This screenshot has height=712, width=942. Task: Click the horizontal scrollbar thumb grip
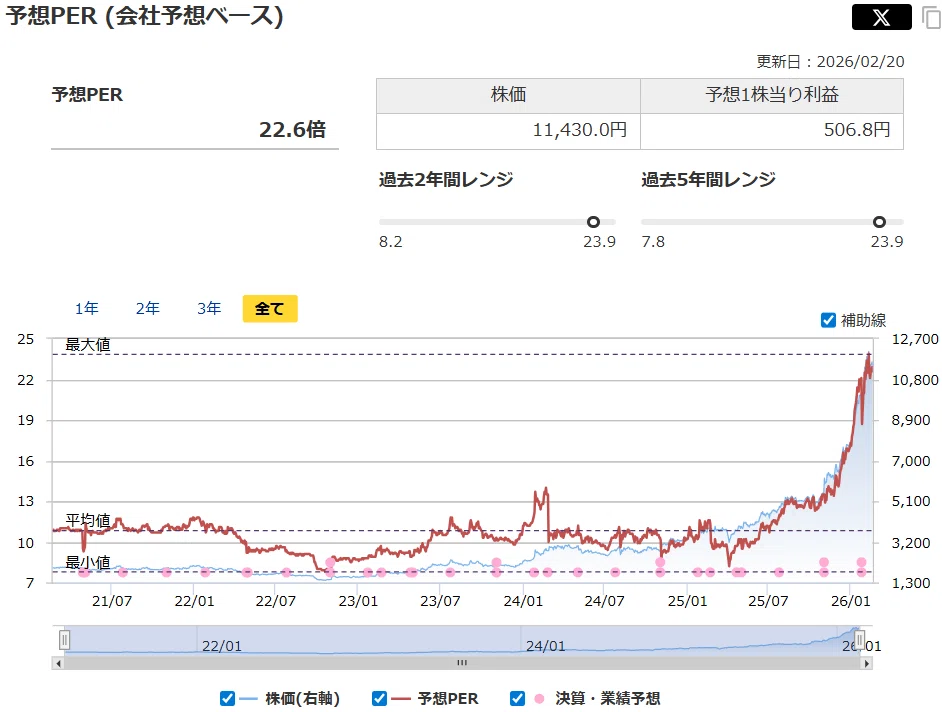(x=462, y=663)
